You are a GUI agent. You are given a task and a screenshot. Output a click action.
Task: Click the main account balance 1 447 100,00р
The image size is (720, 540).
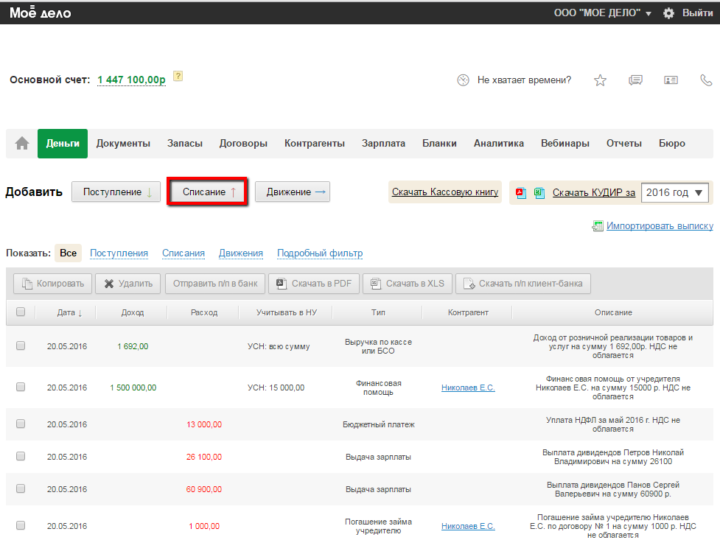point(131,80)
